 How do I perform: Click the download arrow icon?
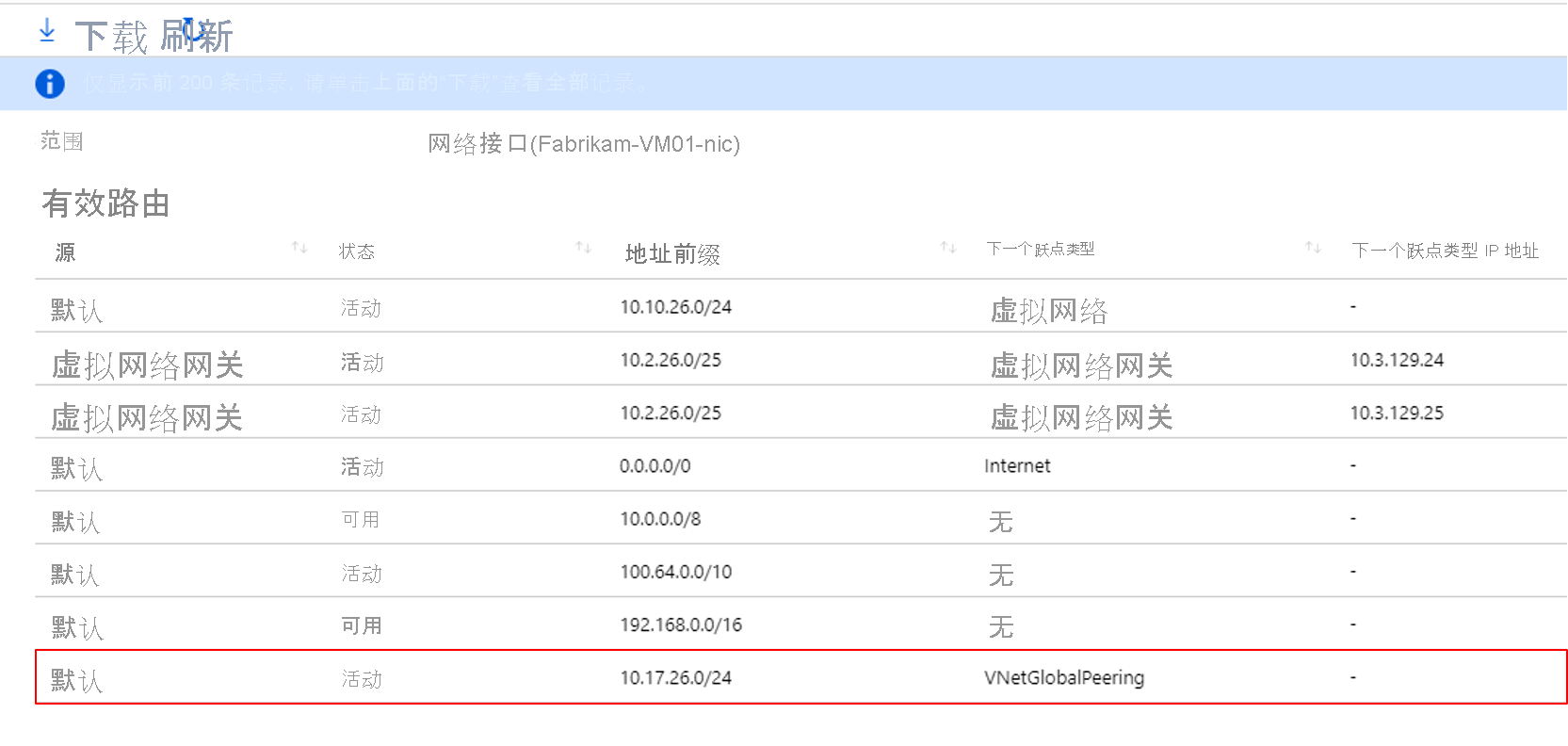click(x=47, y=31)
